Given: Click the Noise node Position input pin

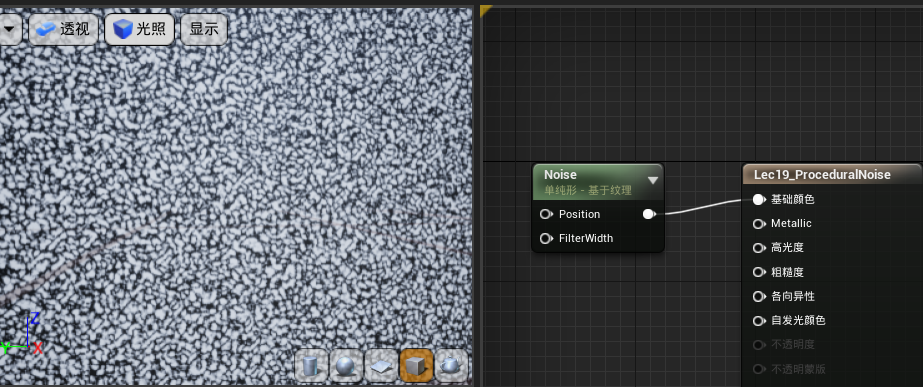Looking at the screenshot, I should pyautogui.click(x=546, y=214).
